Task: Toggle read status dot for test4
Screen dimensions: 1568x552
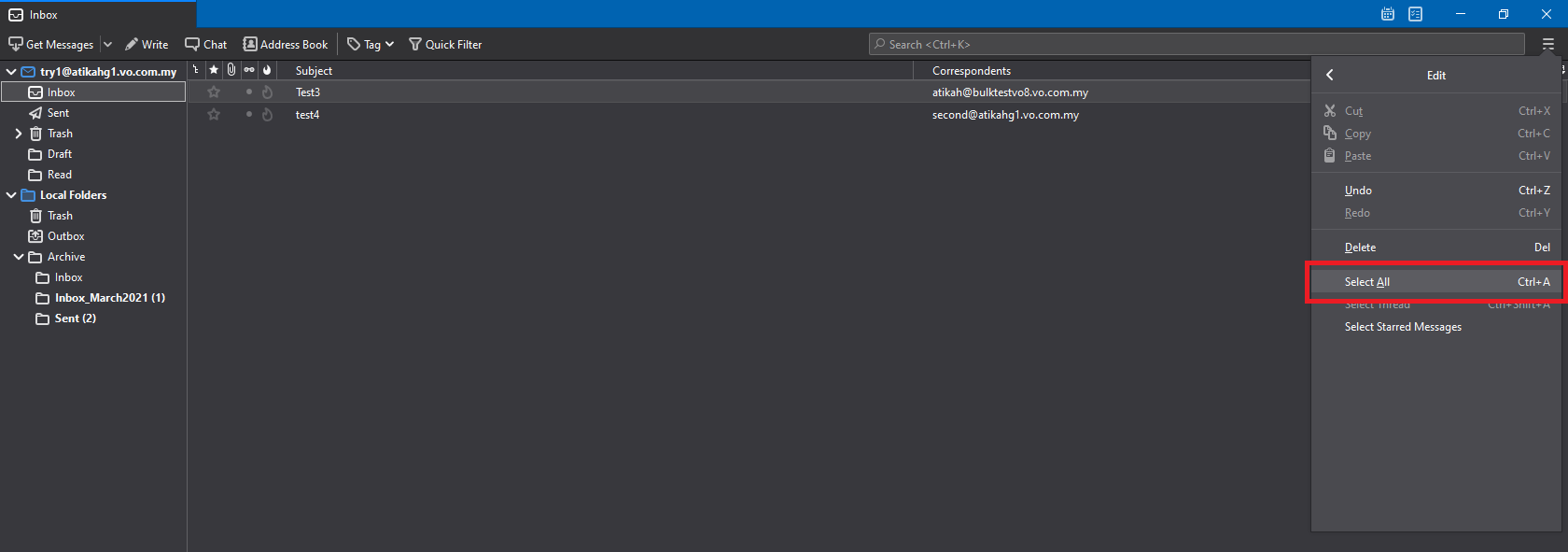Action: [248, 114]
